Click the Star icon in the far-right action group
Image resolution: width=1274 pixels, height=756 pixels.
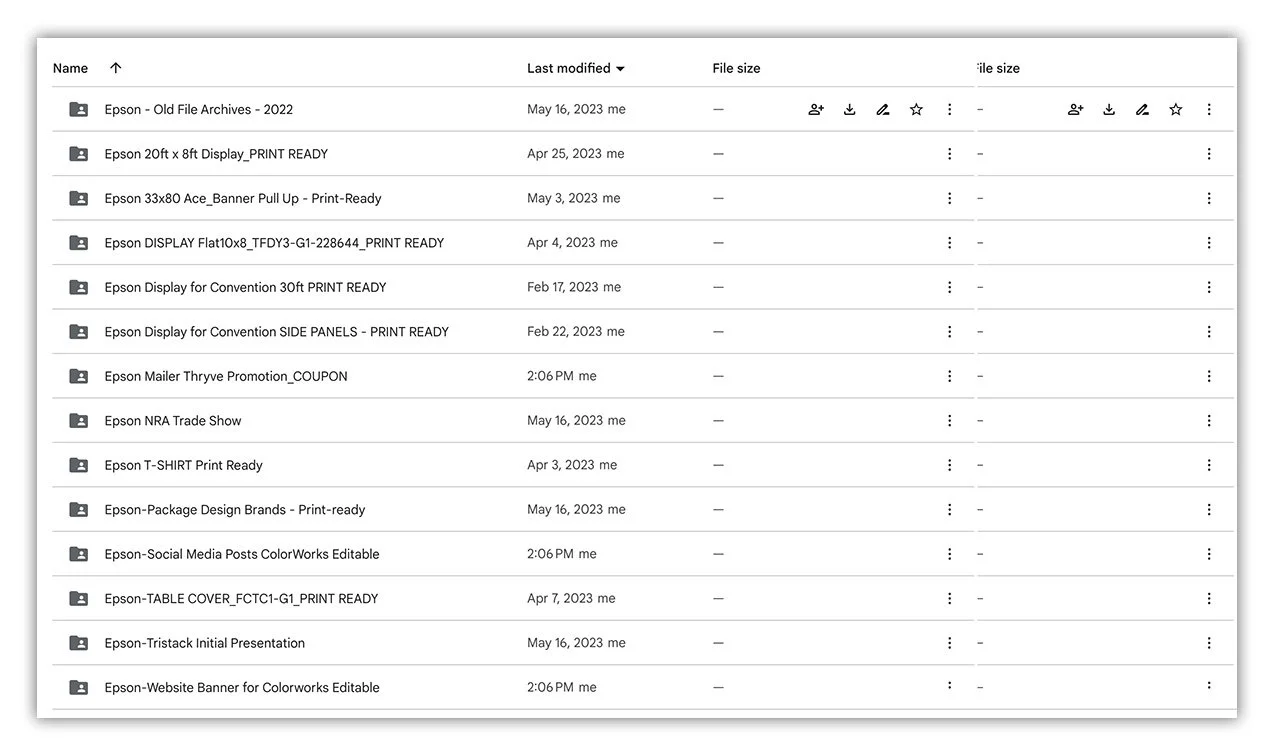coord(1176,110)
